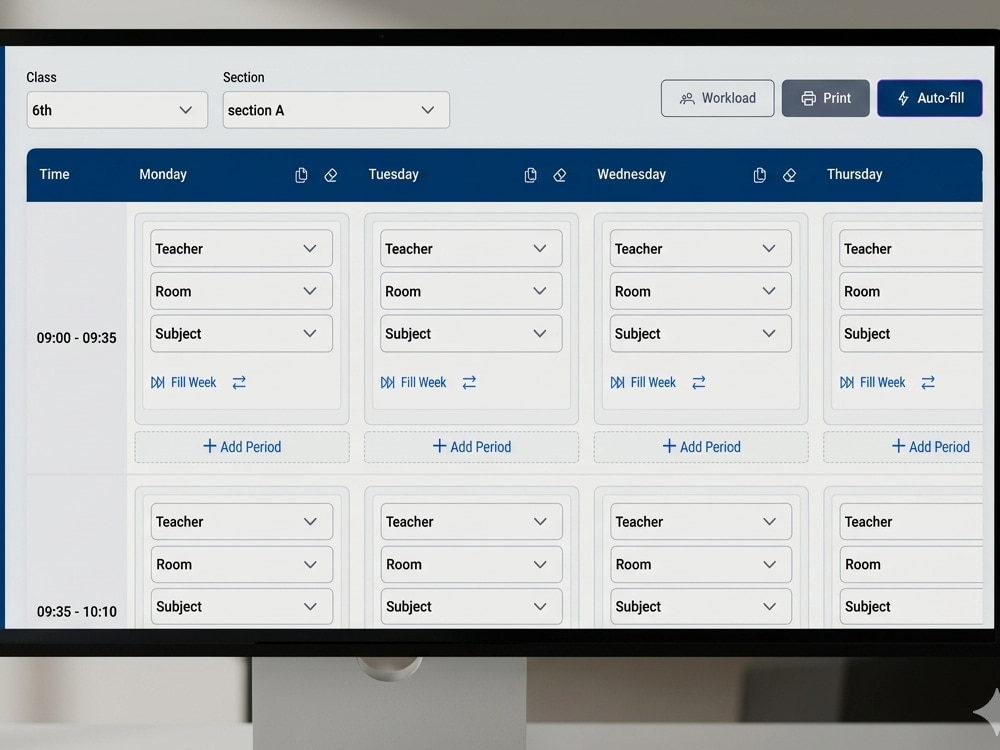
Task: Click the Monday column header
Action: (163, 174)
